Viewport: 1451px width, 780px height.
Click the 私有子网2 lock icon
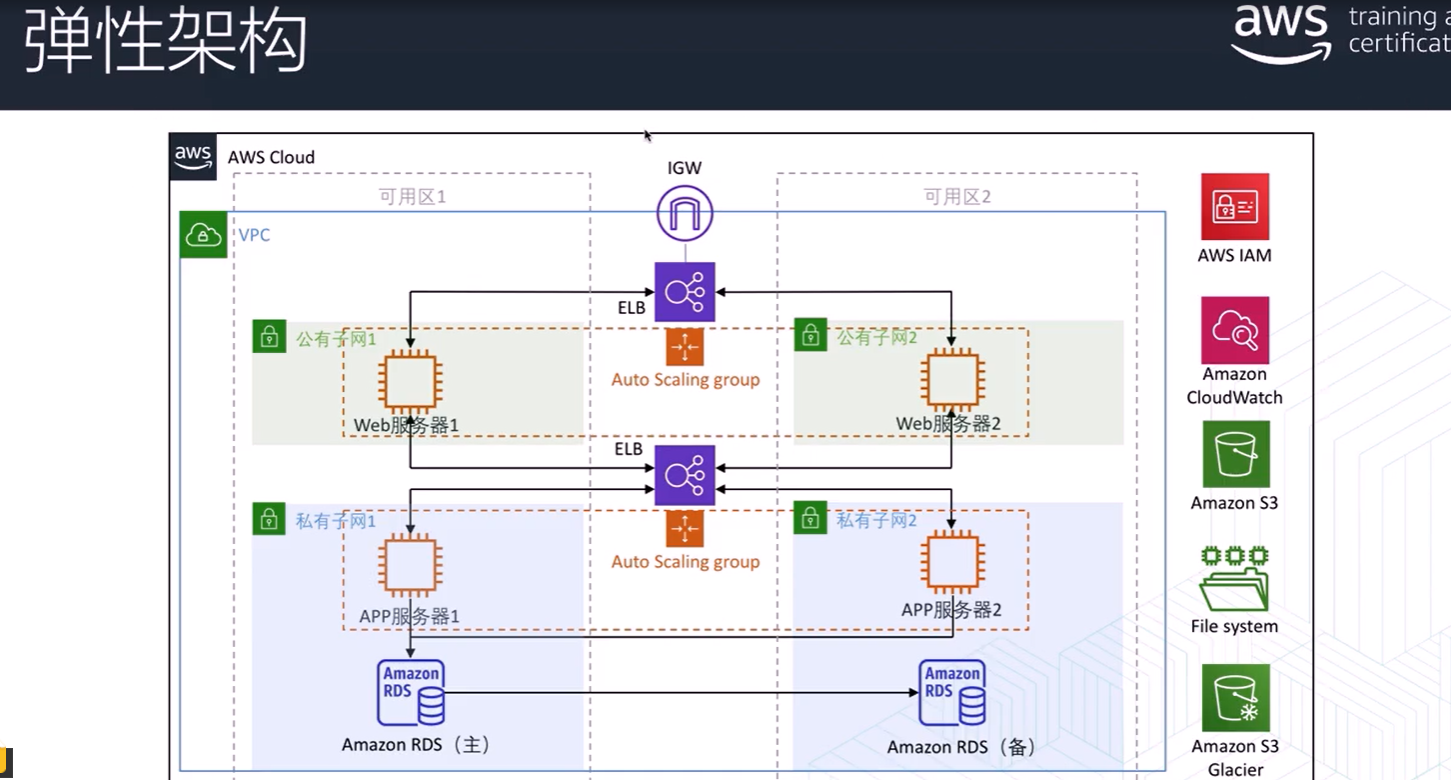[811, 518]
